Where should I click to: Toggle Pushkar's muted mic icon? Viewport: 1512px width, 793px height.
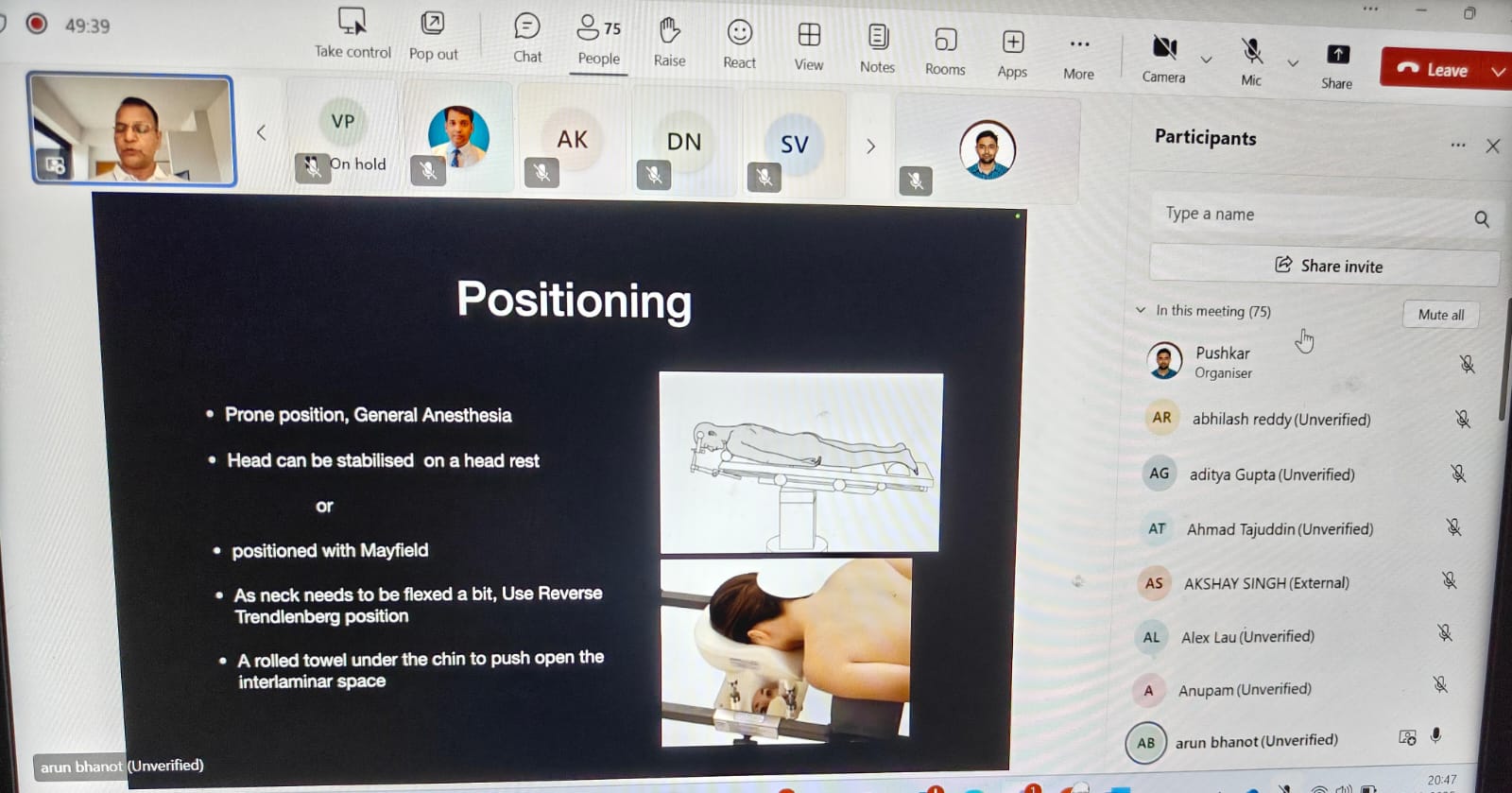tap(1467, 364)
